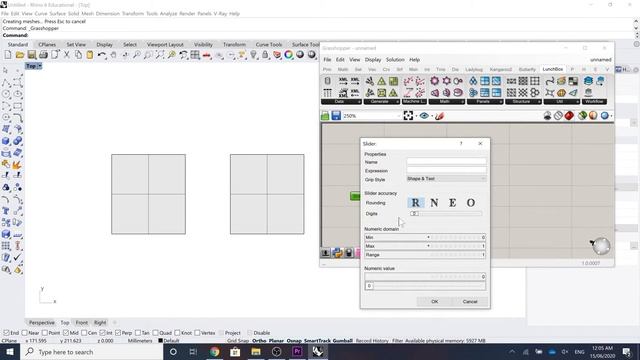Image resolution: width=640 pixels, height=360 pixels.
Task: Toggle the Perp osnap checkbox
Action: pos(118,333)
